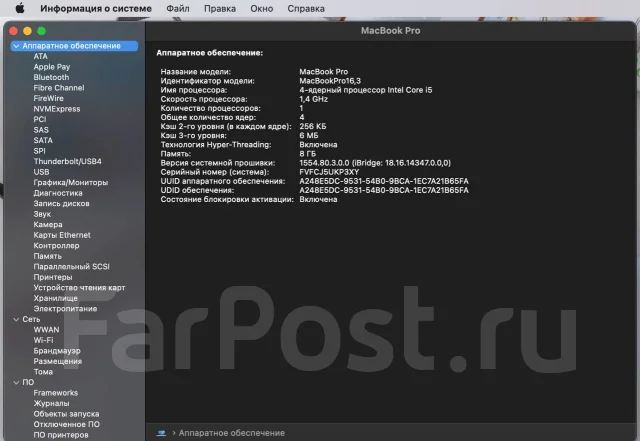This screenshot has width=640, height=441.
Task: Select Frameworks in the sidebar
Action: click(x=56, y=393)
